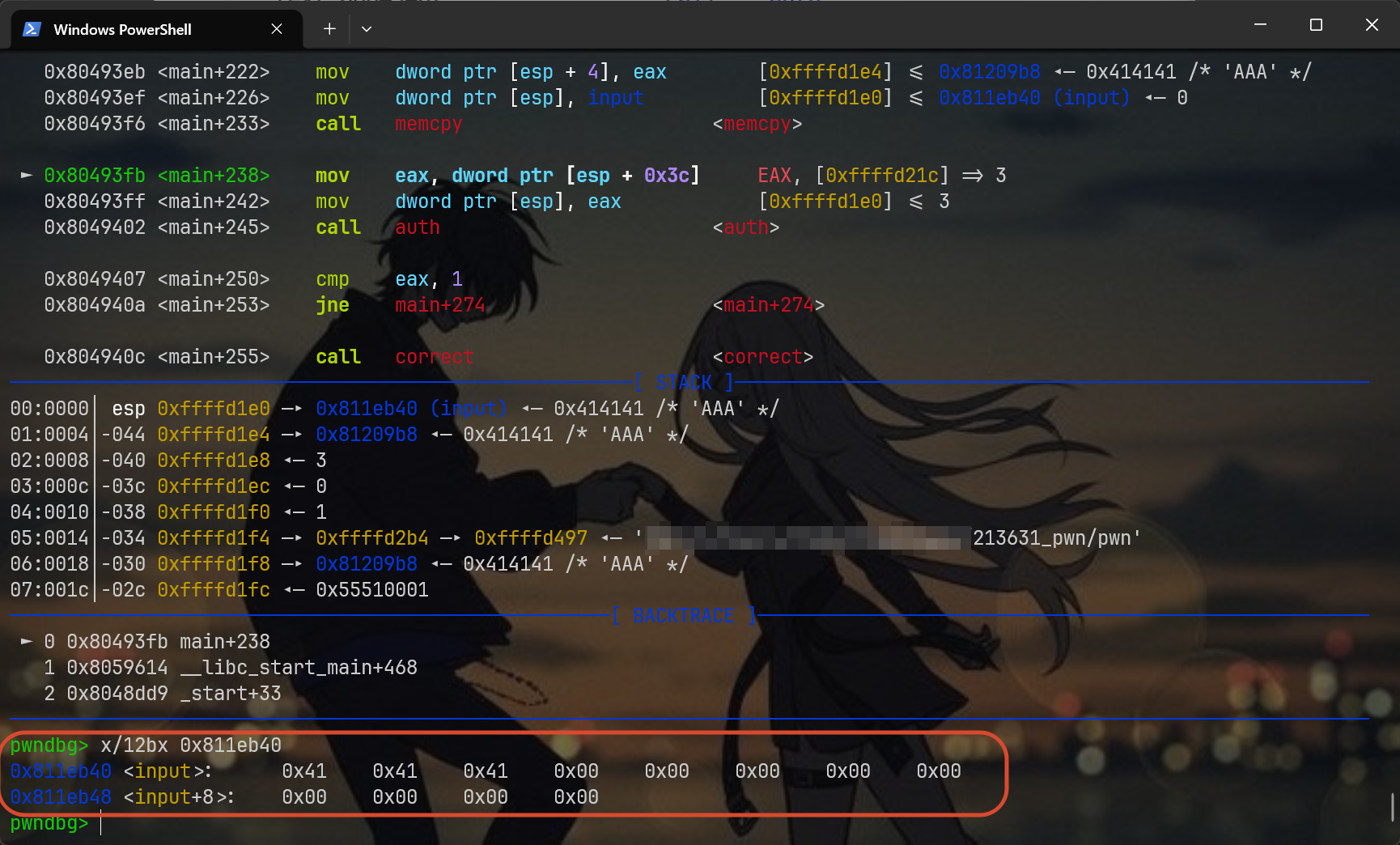This screenshot has width=1400, height=845.
Task: Click stack address 0xffffd1f0
Action: [214, 512]
